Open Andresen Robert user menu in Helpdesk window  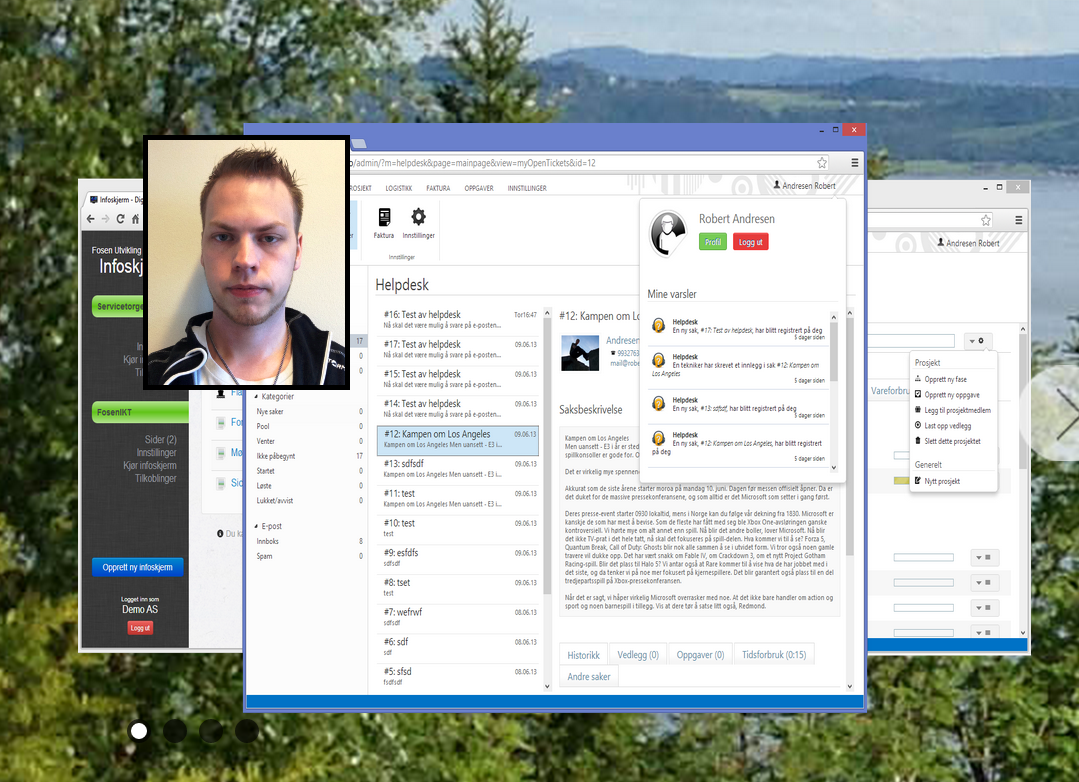coord(804,186)
